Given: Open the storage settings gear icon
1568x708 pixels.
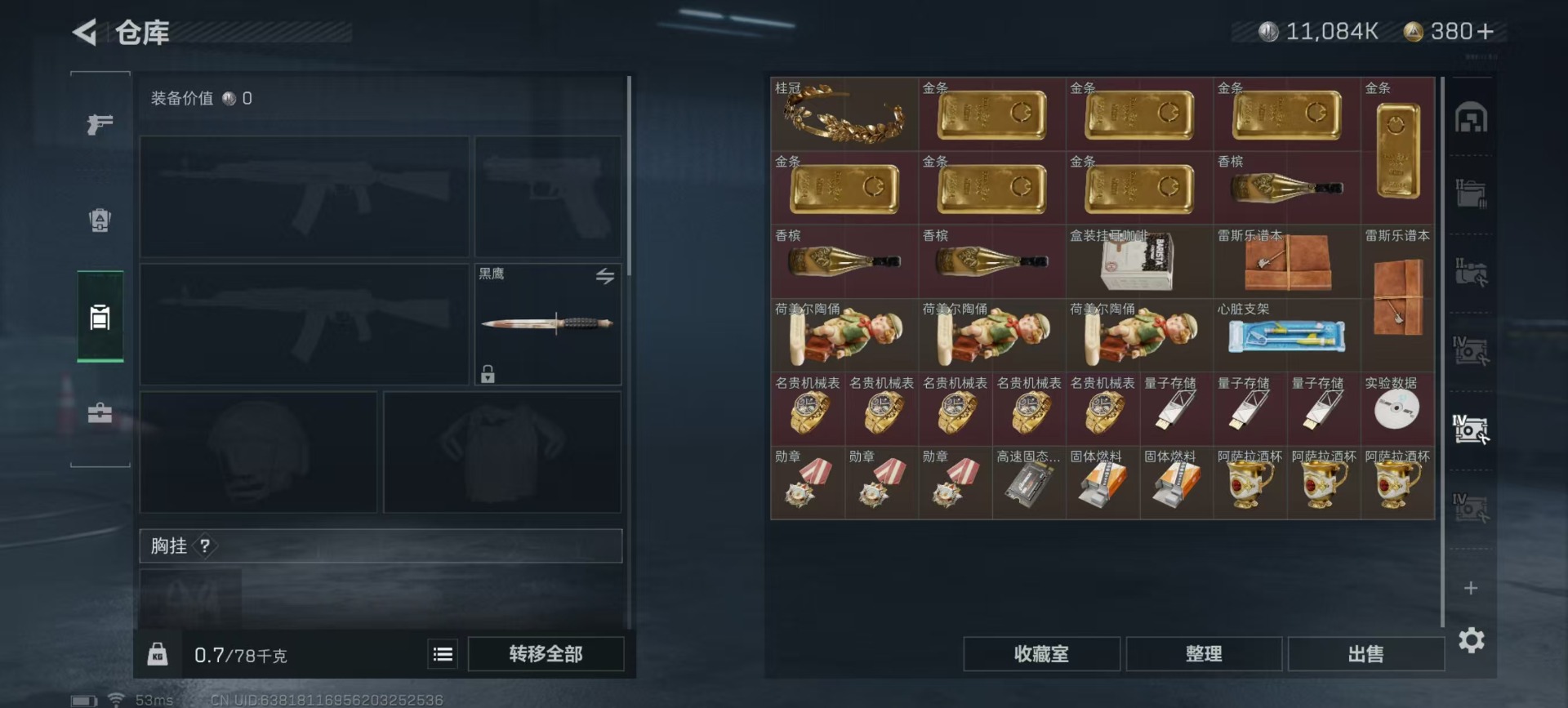Looking at the screenshot, I should [x=1472, y=640].
